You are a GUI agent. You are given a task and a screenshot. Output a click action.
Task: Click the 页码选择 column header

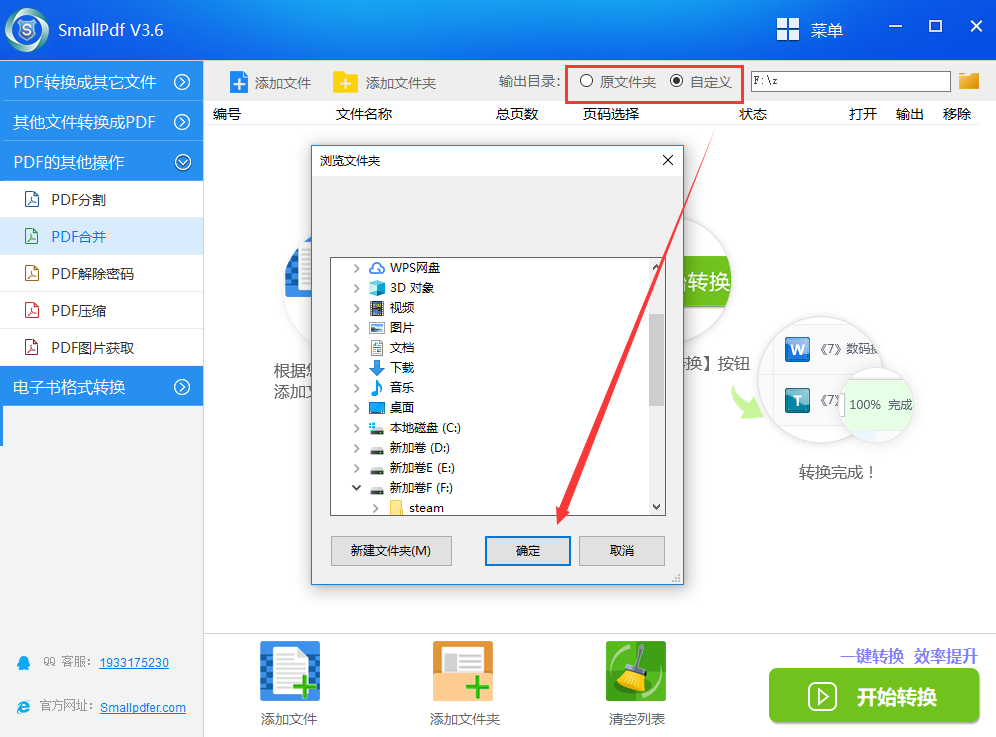pyautogui.click(x=611, y=114)
